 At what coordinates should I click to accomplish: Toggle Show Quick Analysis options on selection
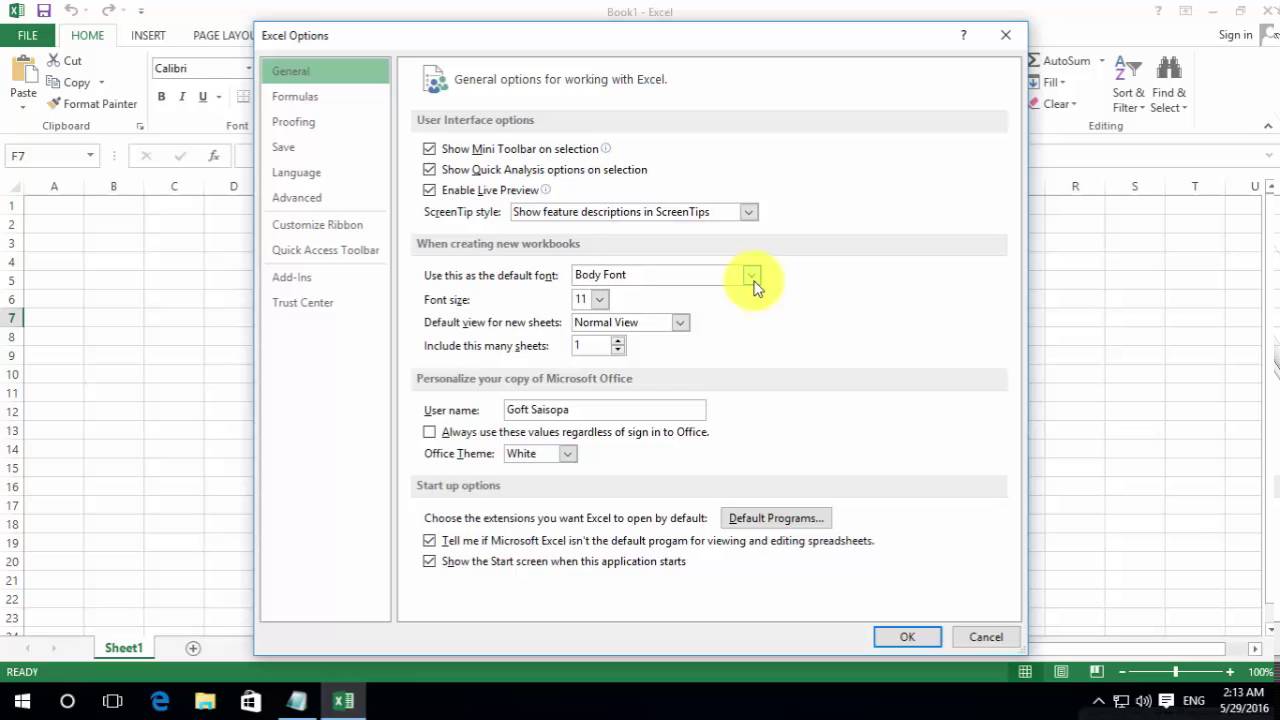pyautogui.click(x=430, y=170)
